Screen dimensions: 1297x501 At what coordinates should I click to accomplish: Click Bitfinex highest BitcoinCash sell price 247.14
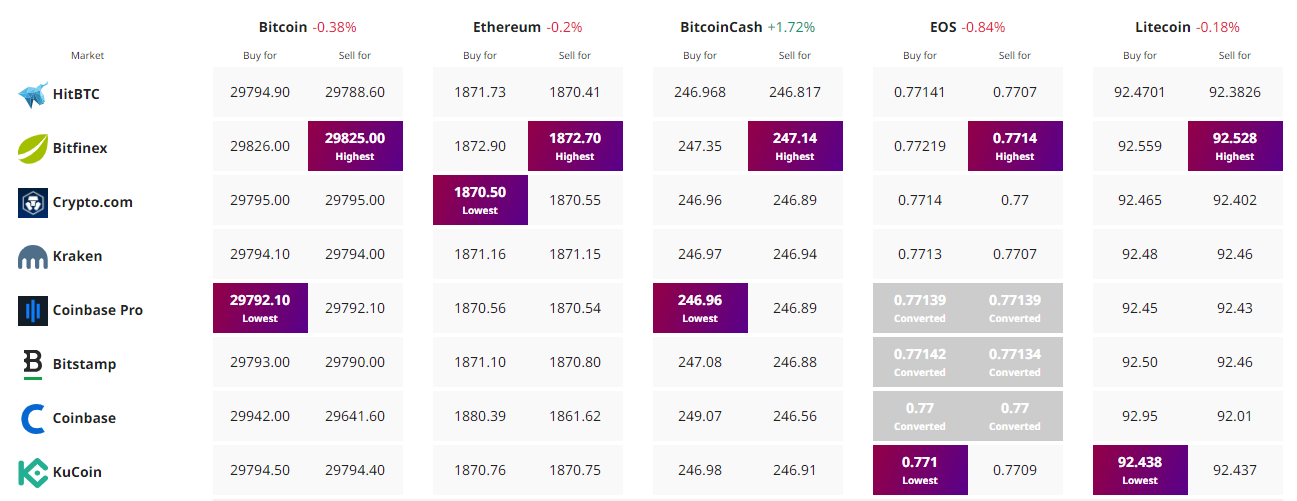click(795, 146)
